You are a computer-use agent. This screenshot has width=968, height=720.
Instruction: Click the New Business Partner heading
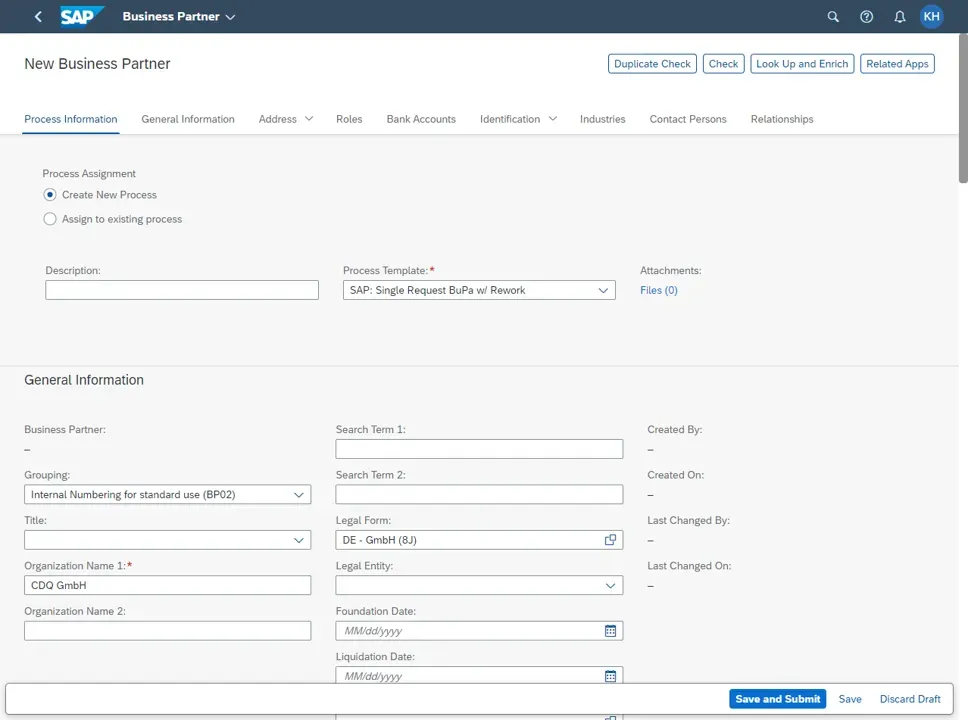(97, 64)
